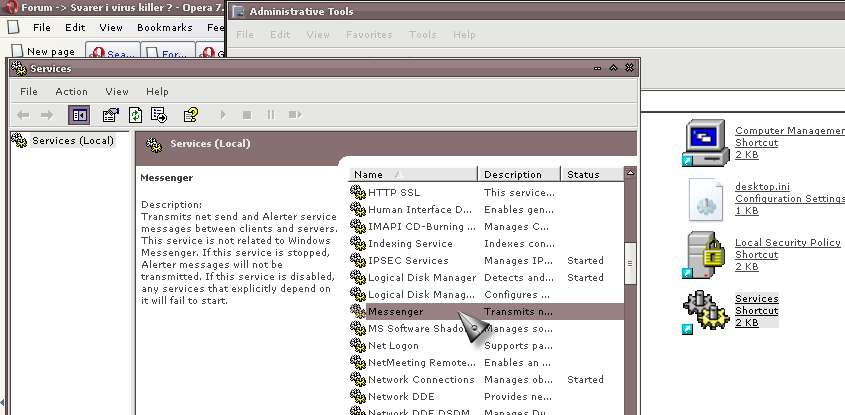Open Edit menu in Opera window

pyautogui.click(x=75, y=27)
